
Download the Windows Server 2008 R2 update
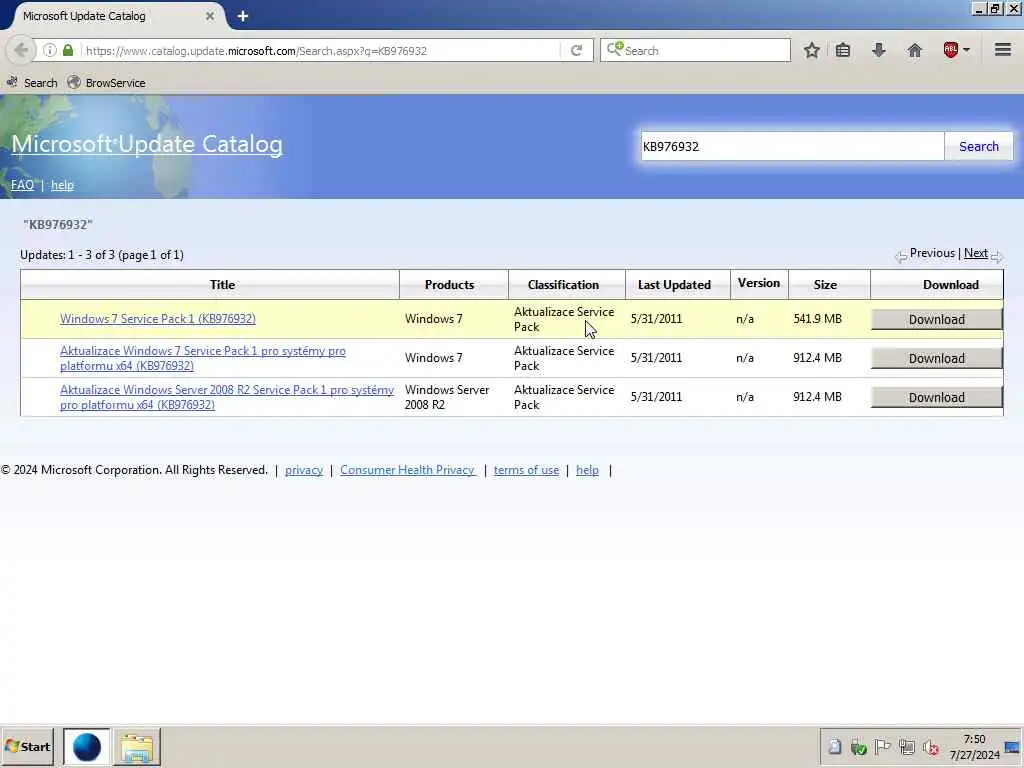pyautogui.click(x=936, y=397)
